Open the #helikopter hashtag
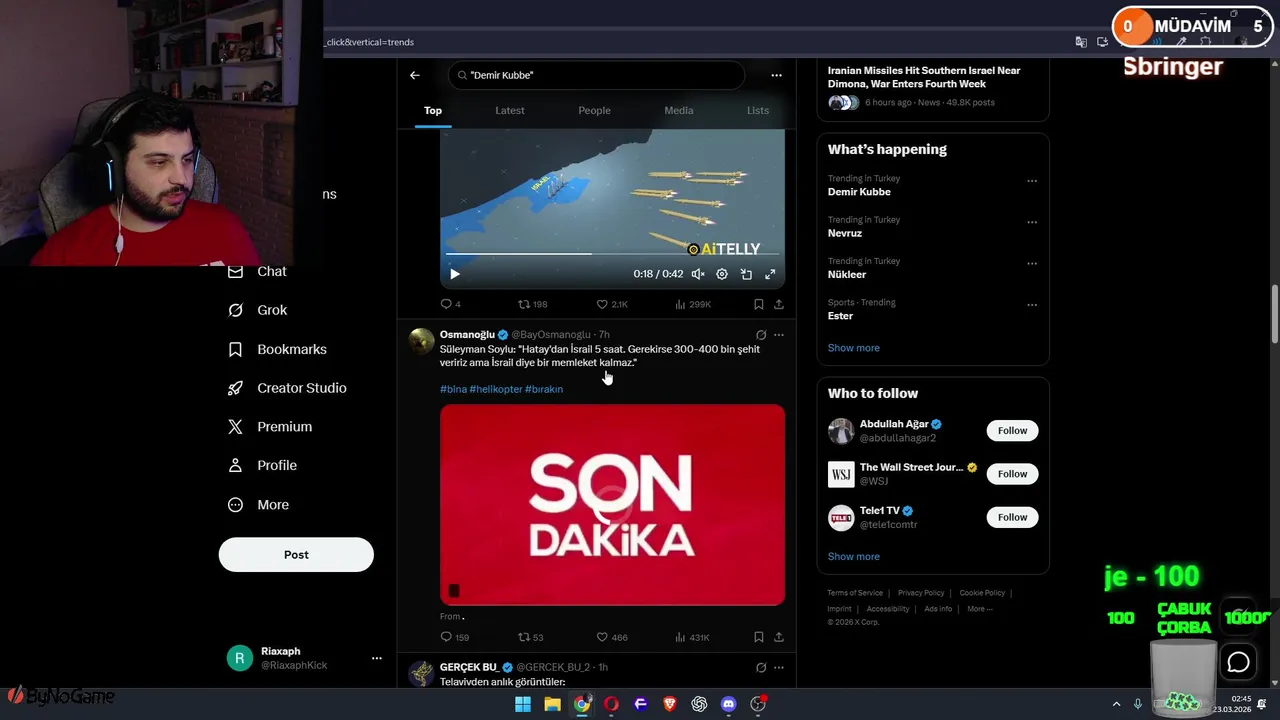Screen dimensions: 1280x720 click(495, 389)
